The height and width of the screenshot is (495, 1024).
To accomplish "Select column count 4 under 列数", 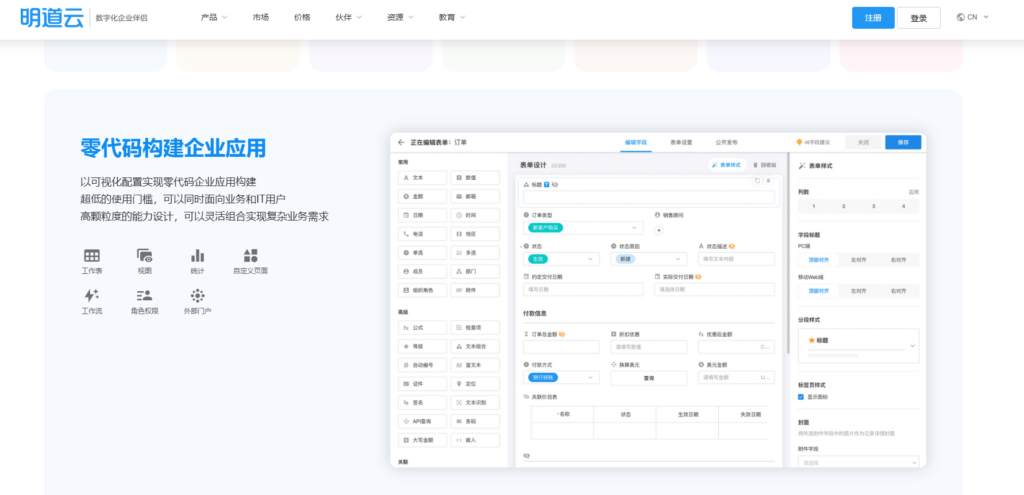I will tap(904, 206).
